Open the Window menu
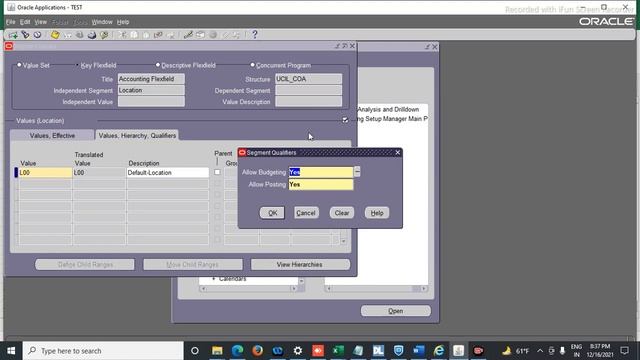This screenshot has height=360, width=640. 102,22
